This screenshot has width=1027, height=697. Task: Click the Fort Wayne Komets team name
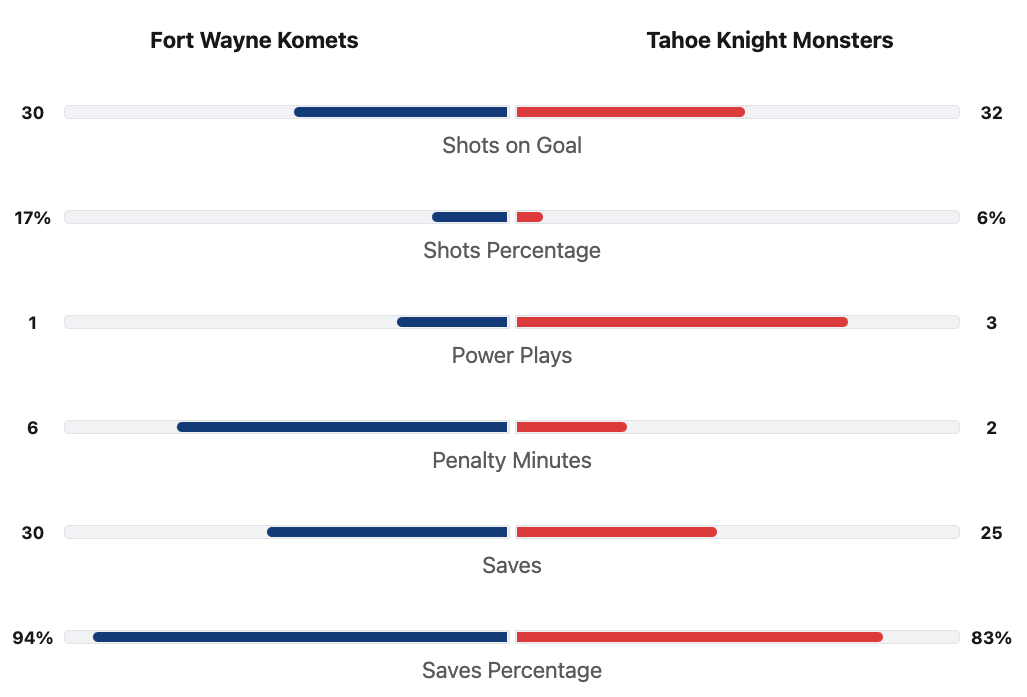[x=254, y=40]
